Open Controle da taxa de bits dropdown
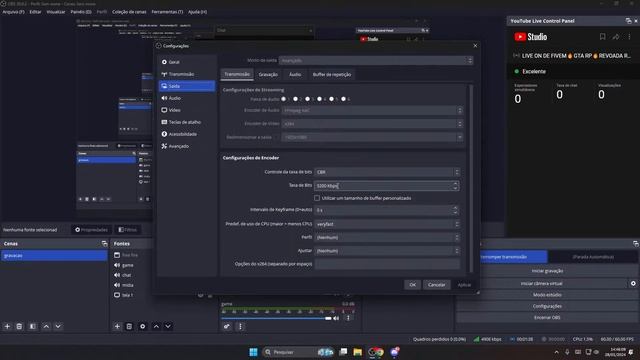 [x=387, y=172]
